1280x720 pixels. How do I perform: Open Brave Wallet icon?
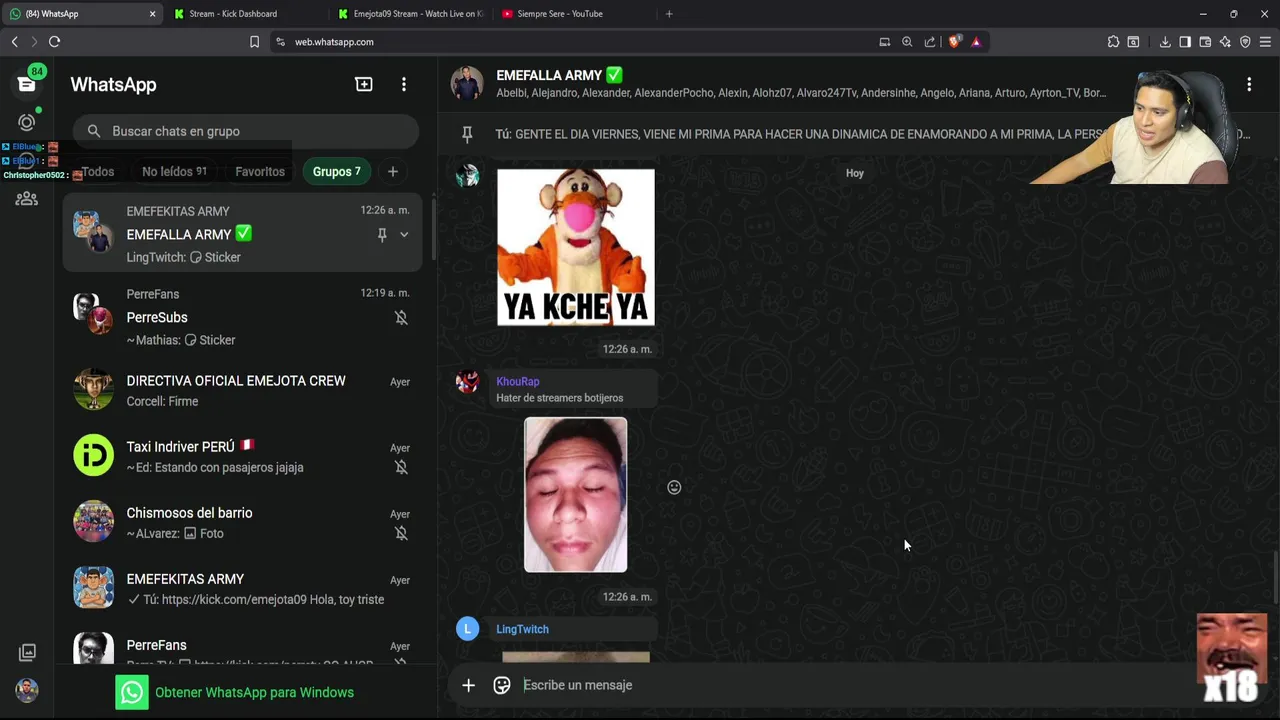[1205, 42]
